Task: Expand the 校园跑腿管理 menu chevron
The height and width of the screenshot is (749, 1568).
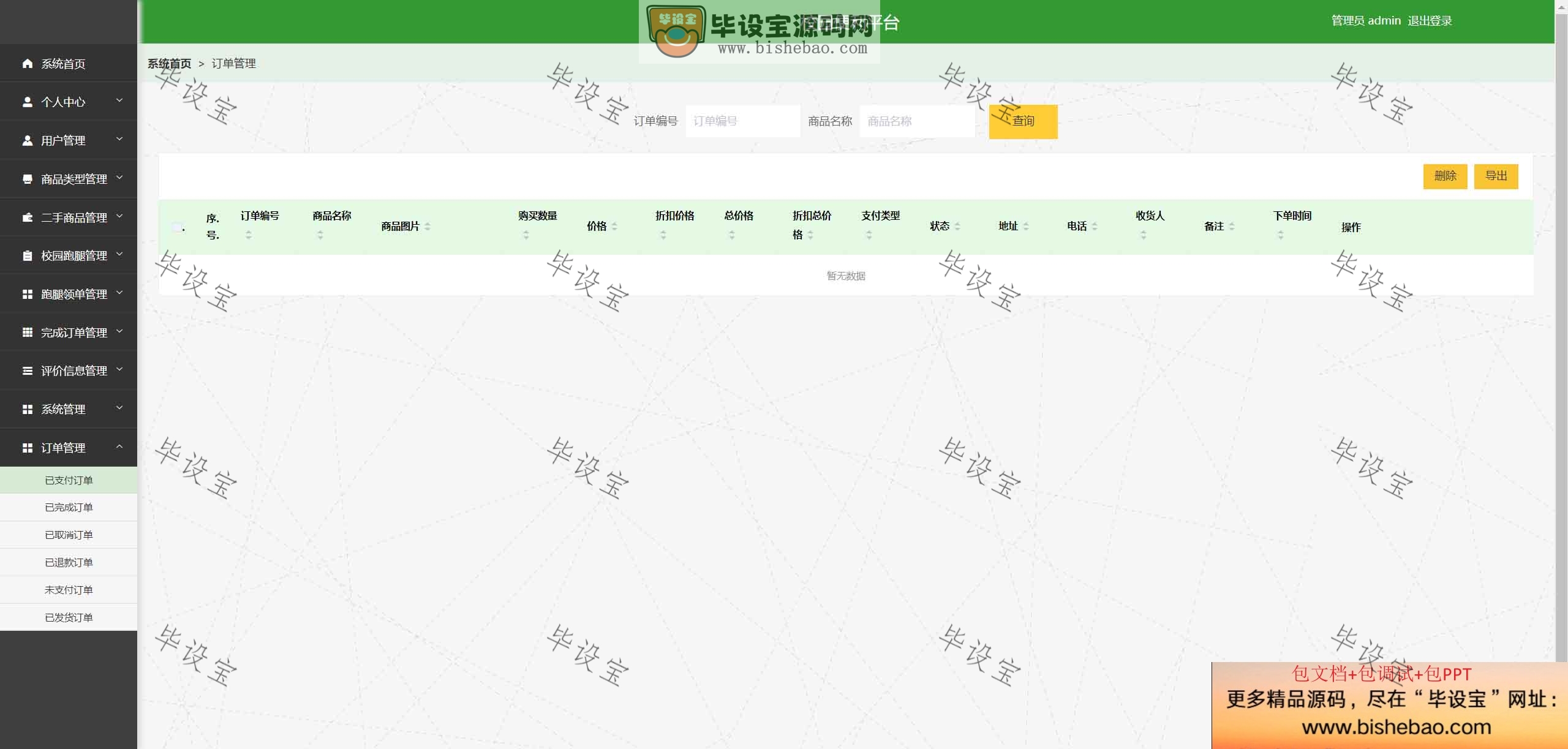Action: click(x=119, y=254)
